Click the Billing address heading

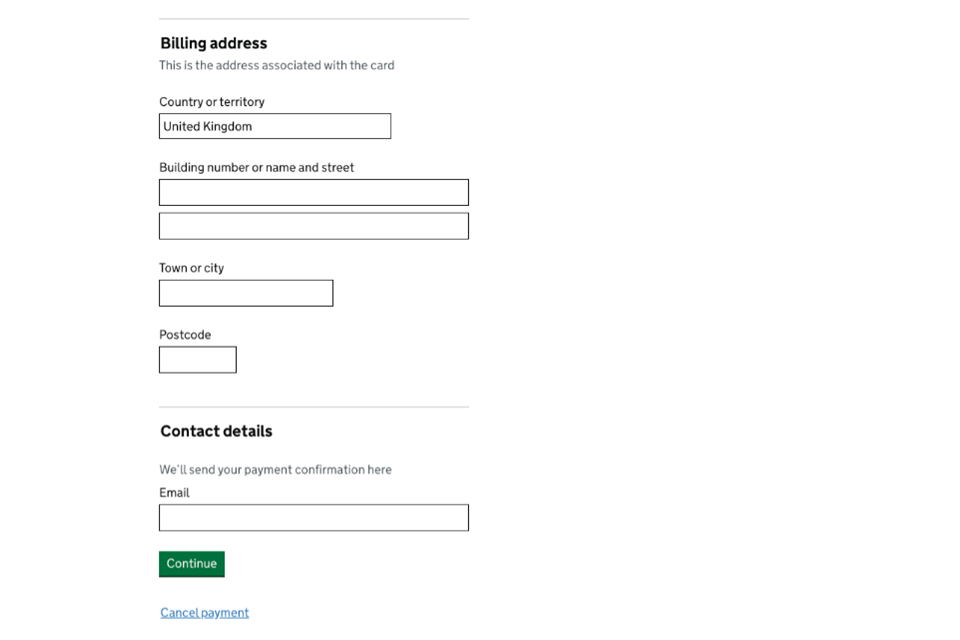tap(213, 44)
